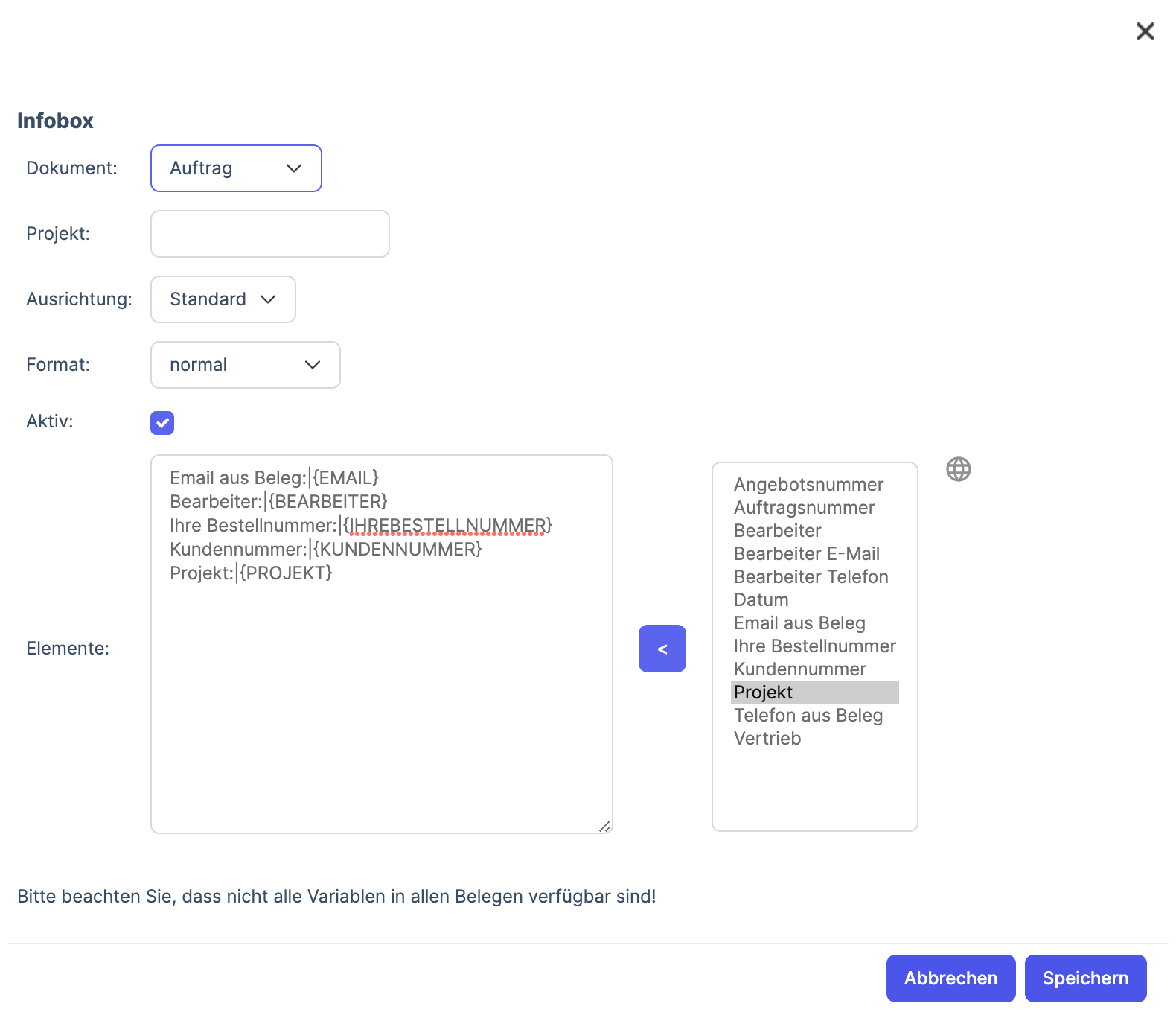
Task: Click into the Projekt input field
Action: (x=269, y=234)
